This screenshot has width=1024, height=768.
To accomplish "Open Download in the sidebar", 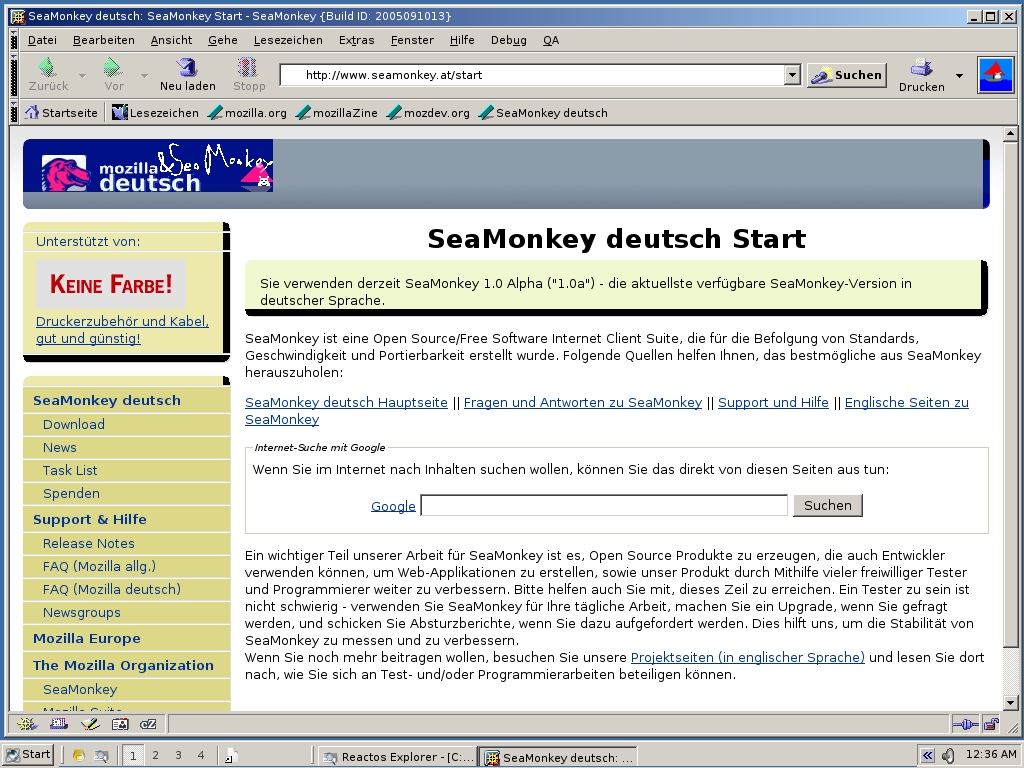I will click(x=74, y=424).
